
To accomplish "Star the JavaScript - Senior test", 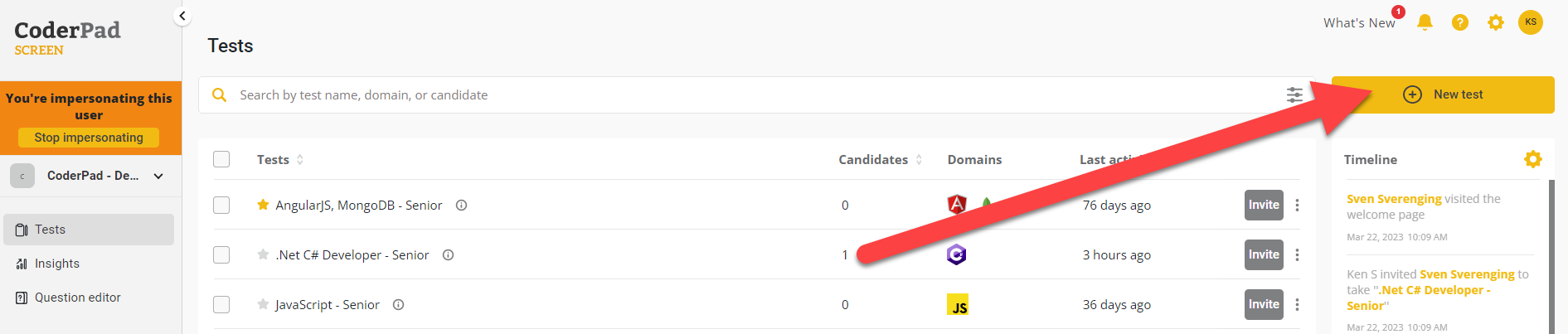I will (x=263, y=304).
